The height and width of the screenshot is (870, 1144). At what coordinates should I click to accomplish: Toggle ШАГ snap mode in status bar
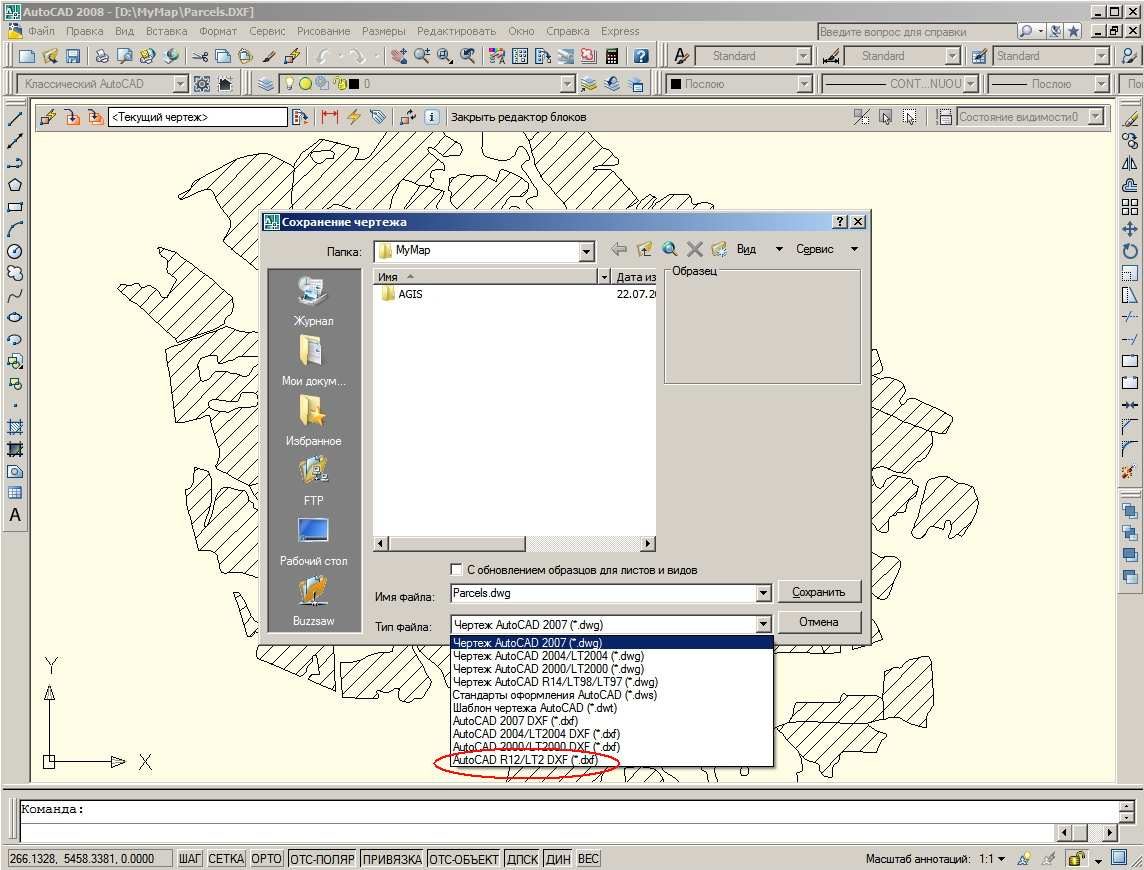[x=190, y=858]
